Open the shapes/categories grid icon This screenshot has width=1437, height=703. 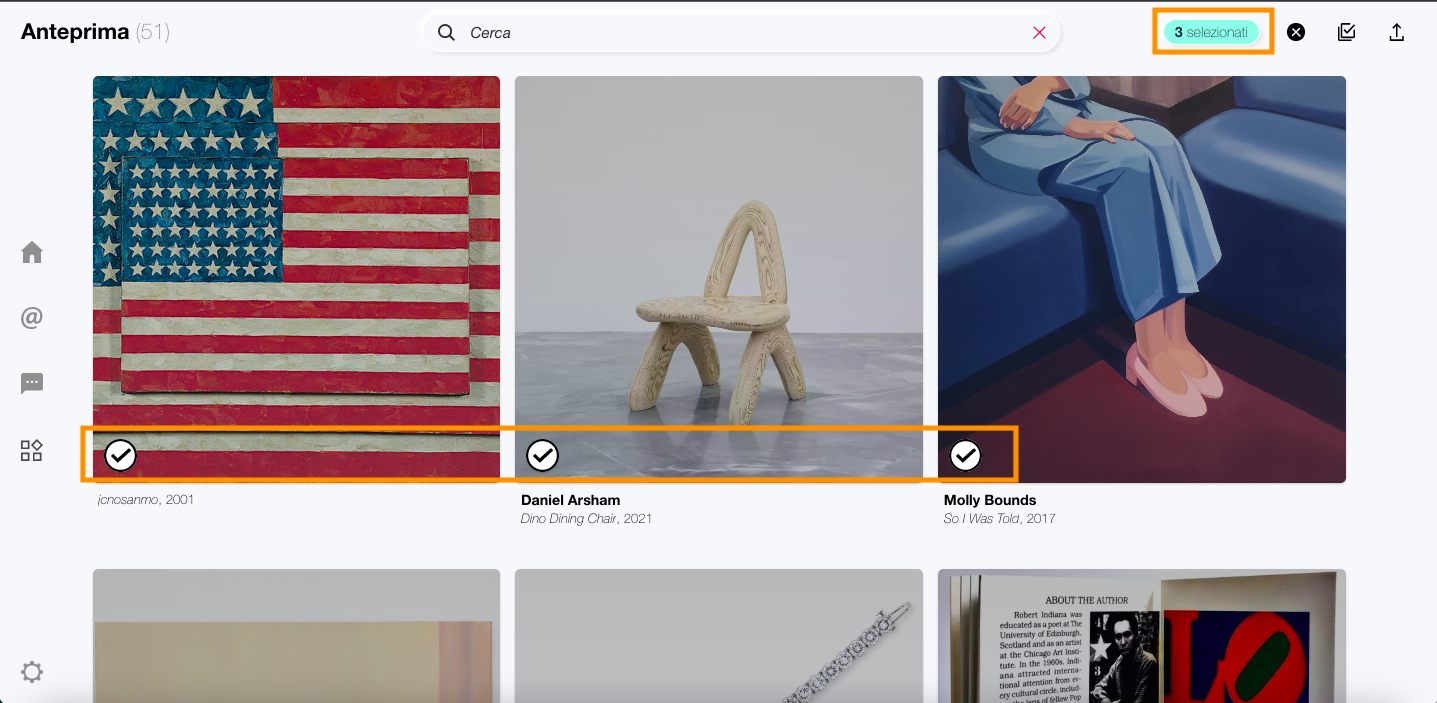coord(32,450)
